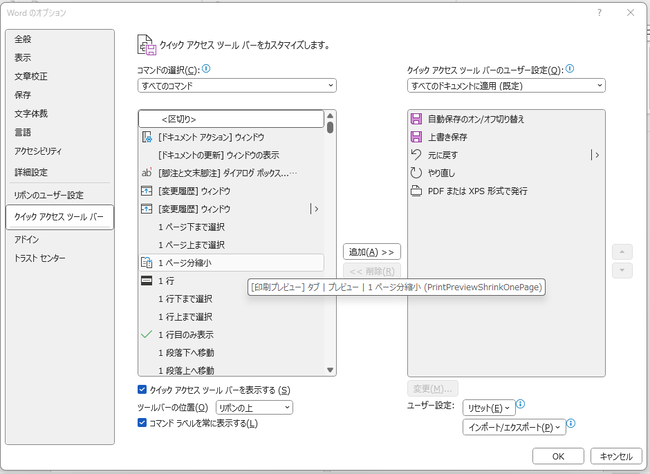The height and width of the screenshot is (474, 650).
Task: Click the 元に戻す undo arrow icon
Action: coord(416,155)
